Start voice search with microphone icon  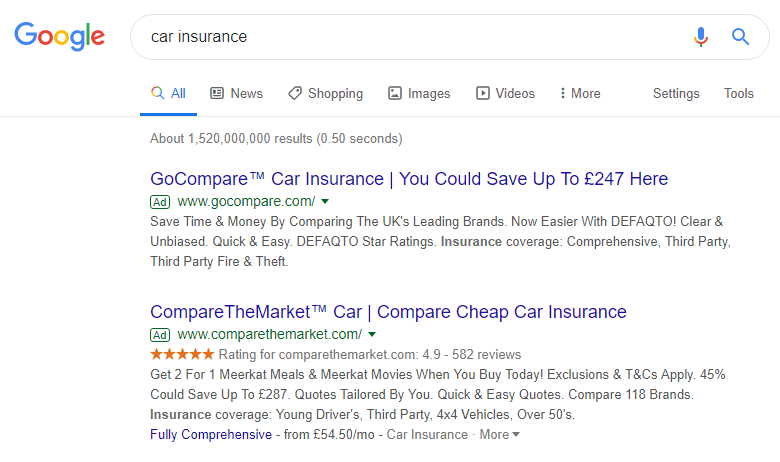tap(700, 36)
